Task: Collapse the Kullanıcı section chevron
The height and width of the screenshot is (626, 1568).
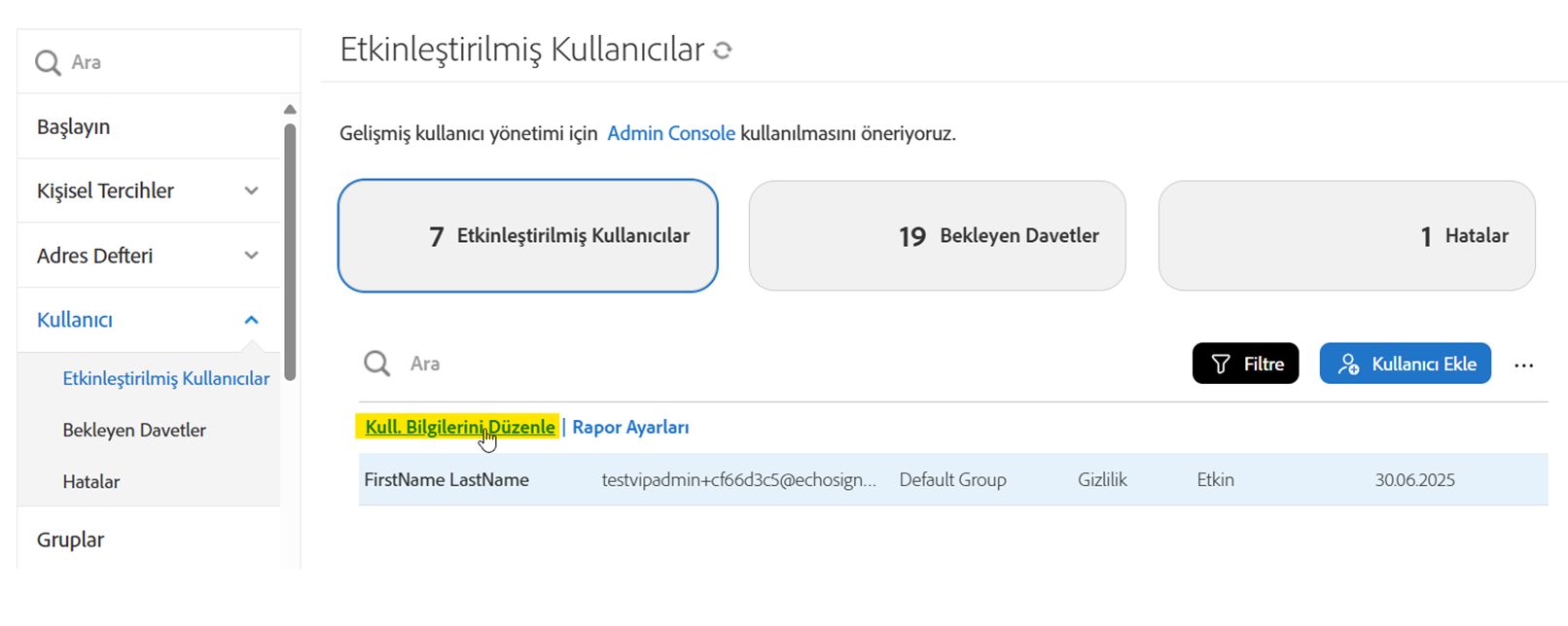Action: pos(251,320)
